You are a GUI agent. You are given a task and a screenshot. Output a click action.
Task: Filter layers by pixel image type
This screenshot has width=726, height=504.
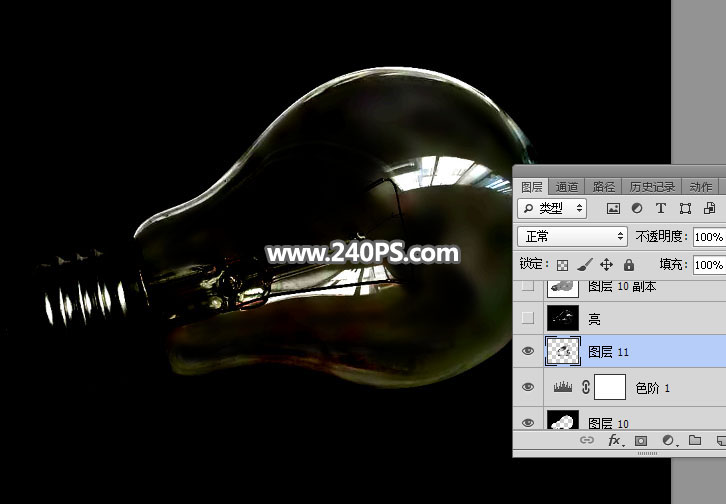(614, 209)
